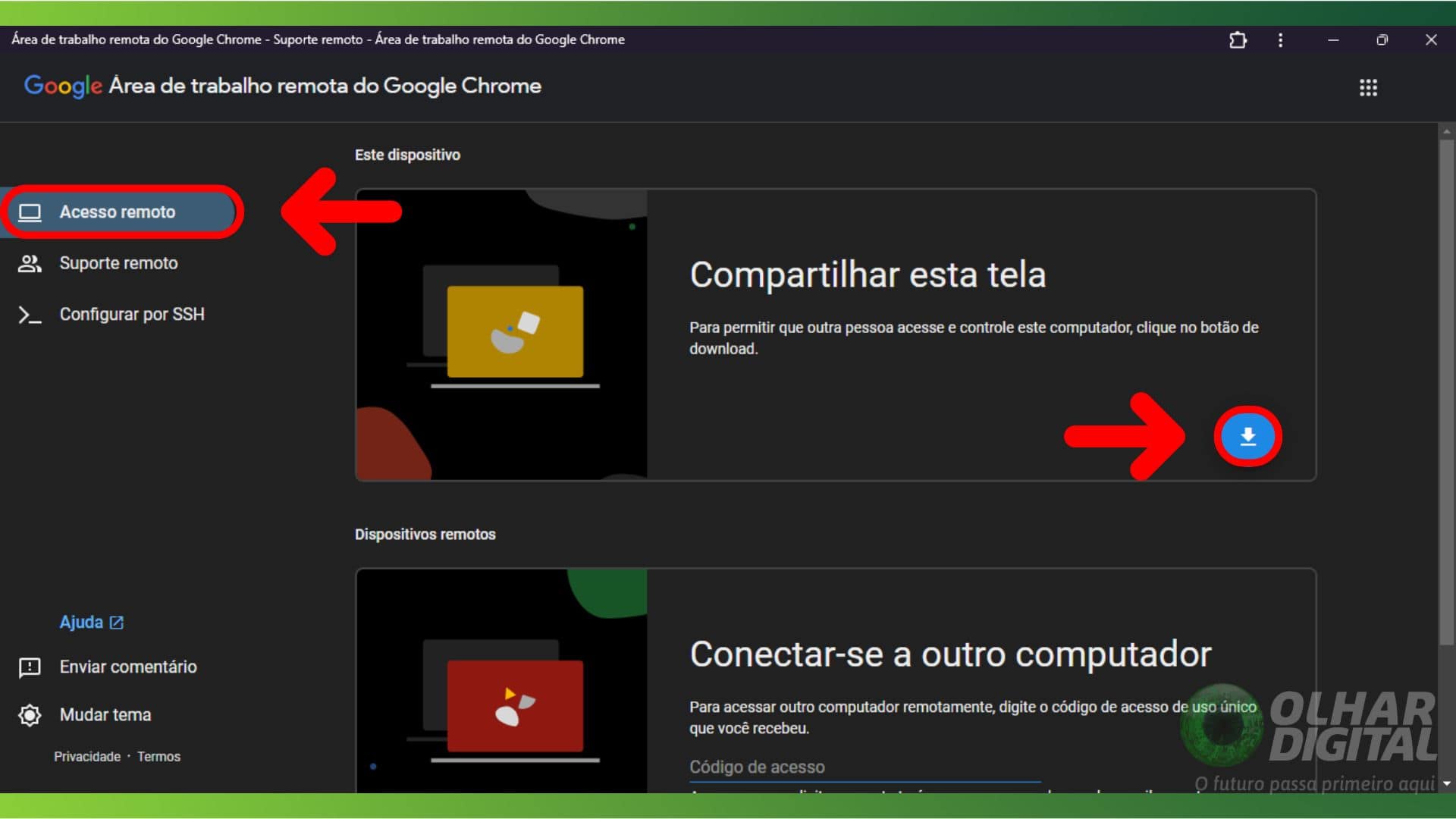Click the Código de acesso input field
The width and height of the screenshot is (1456, 819).
[864, 767]
